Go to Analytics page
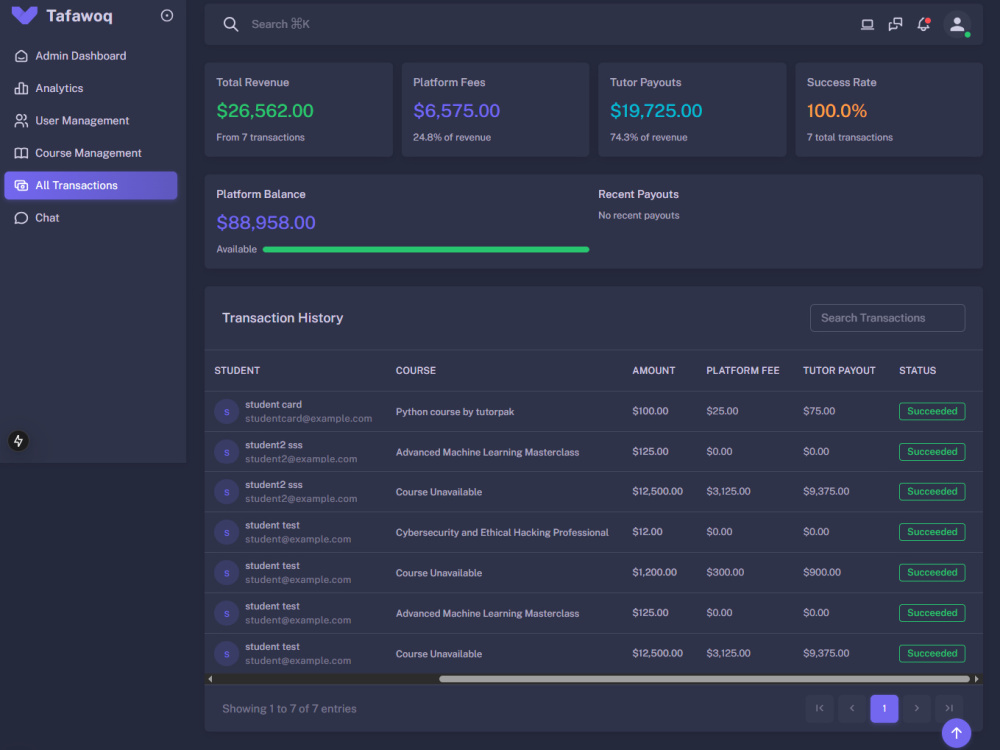Image resolution: width=1000 pixels, height=750 pixels. pyautogui.click(x=91, y=88)
